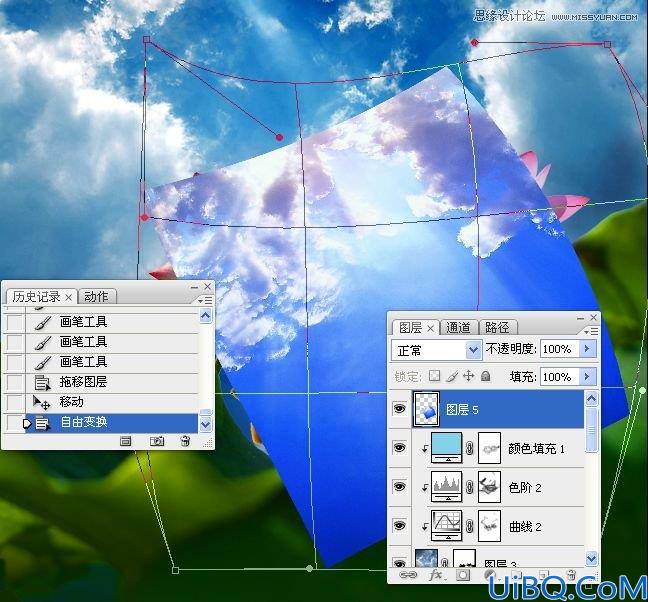
Task: Click chain link icon on 色阶 2 layer
Action: click(x=469, y=487)
